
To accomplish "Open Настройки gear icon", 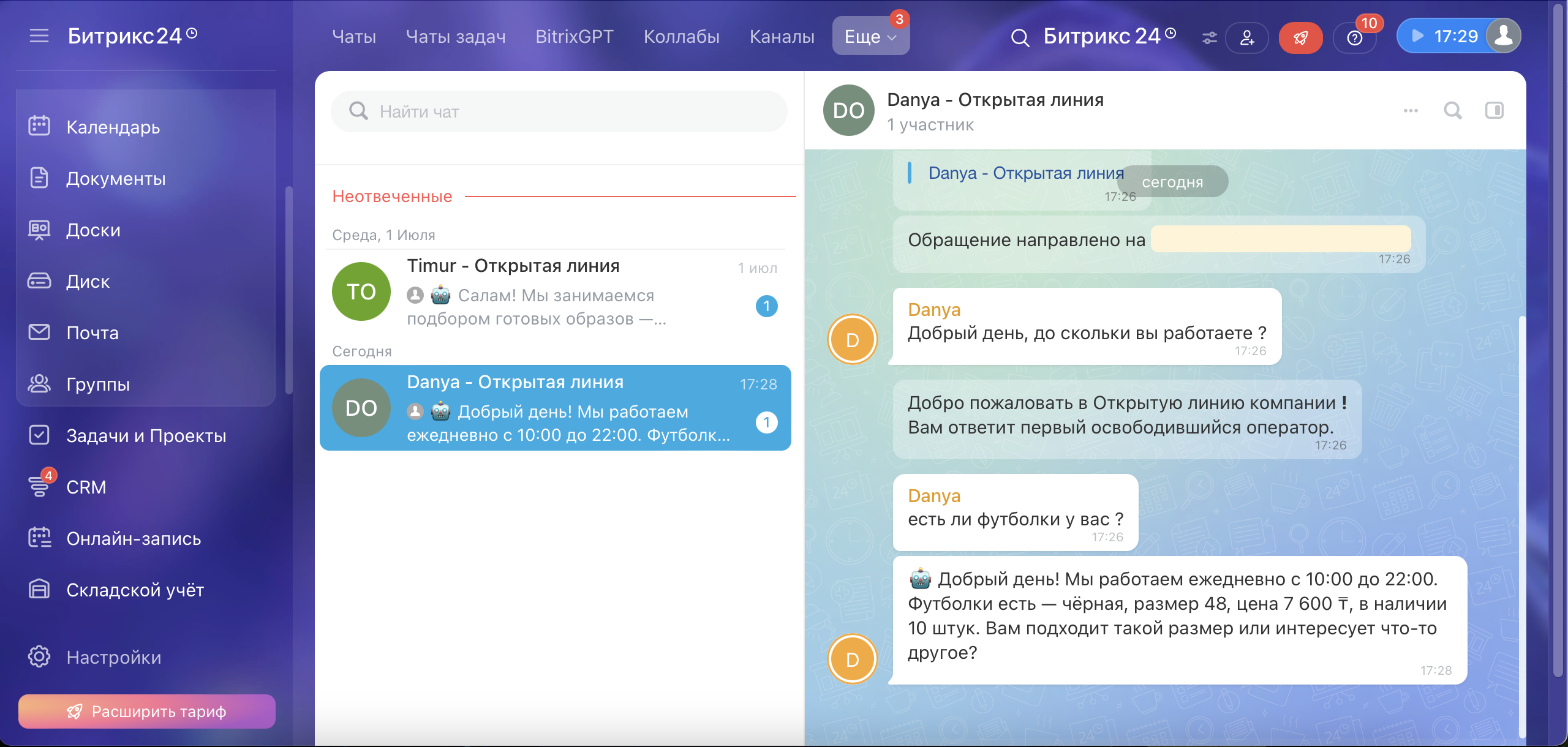I will (x=39, y=657).
